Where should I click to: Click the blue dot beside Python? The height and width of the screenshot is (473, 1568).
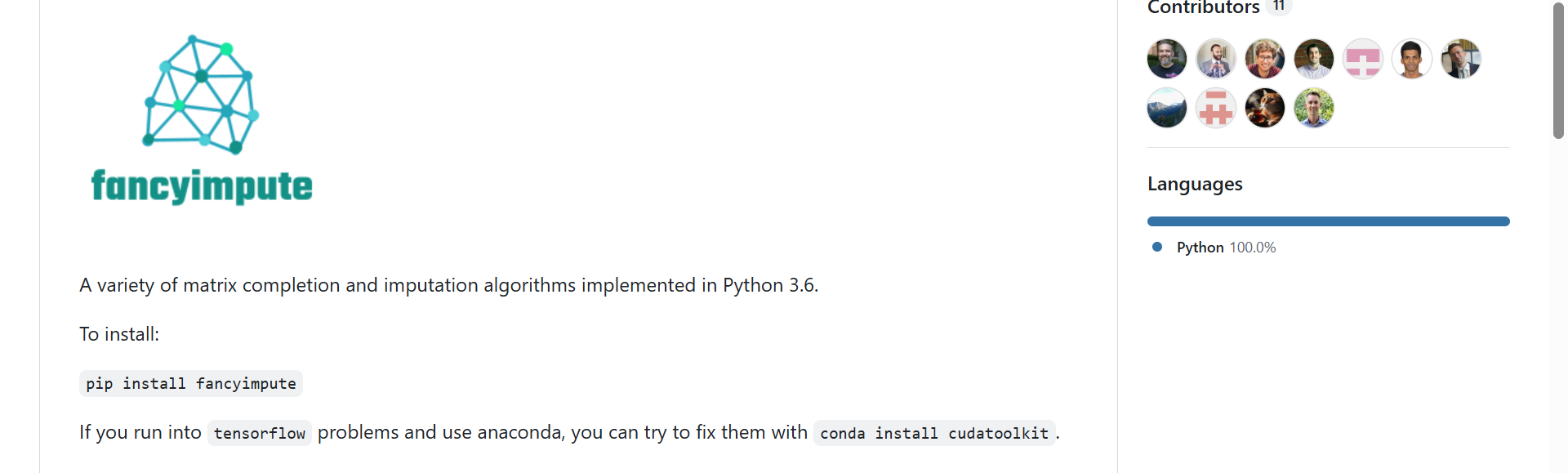point(1157,247)
